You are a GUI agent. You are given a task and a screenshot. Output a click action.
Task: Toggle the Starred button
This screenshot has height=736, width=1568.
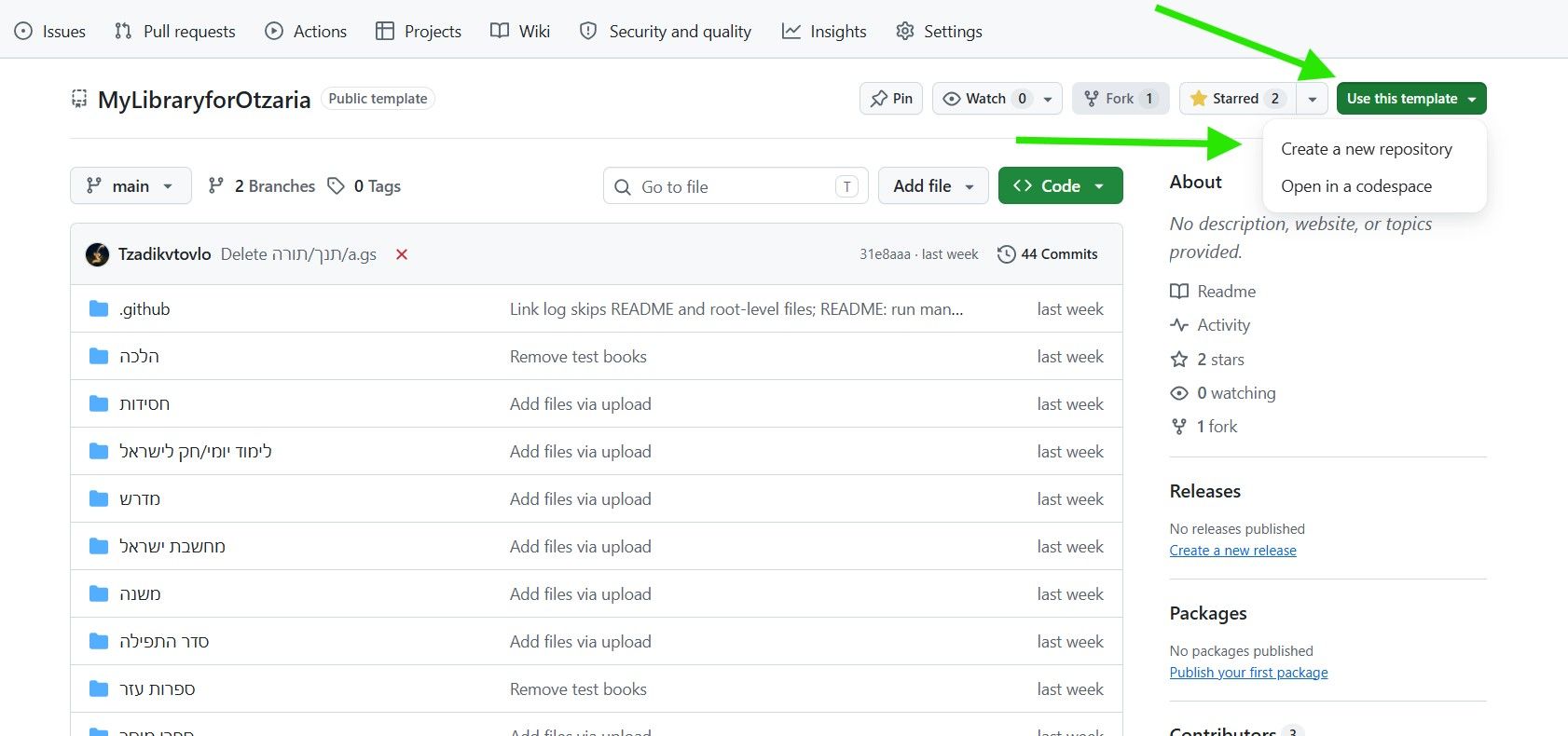pyautogui.click(x=1237, y=99)
